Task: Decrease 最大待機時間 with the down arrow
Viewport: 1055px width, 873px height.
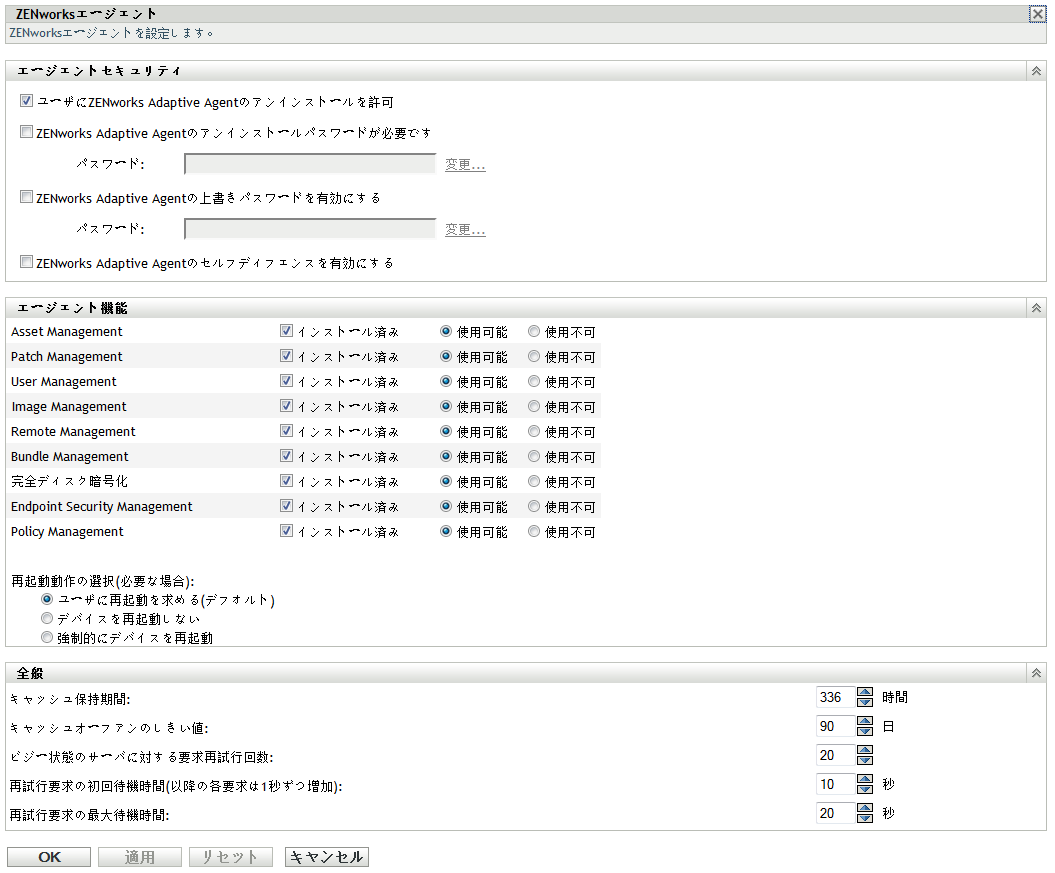Action: coord(865,818)
